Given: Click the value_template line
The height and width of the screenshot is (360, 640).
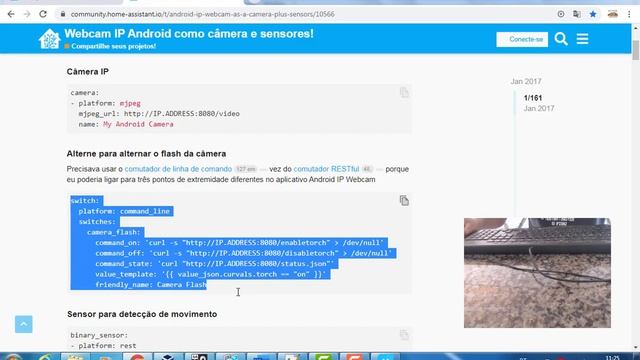Looking at the screenshot, I should (x=210, y=275).
